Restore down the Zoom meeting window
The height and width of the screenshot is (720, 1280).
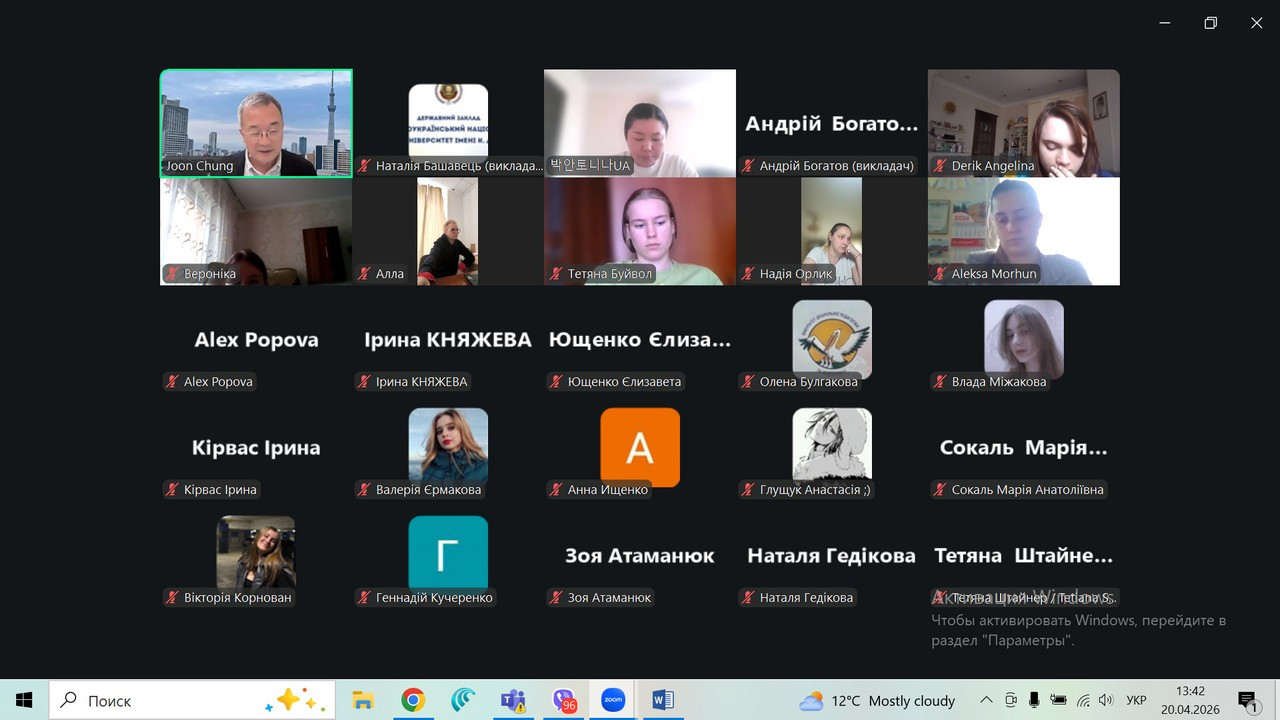click(x=1210, y=23)
